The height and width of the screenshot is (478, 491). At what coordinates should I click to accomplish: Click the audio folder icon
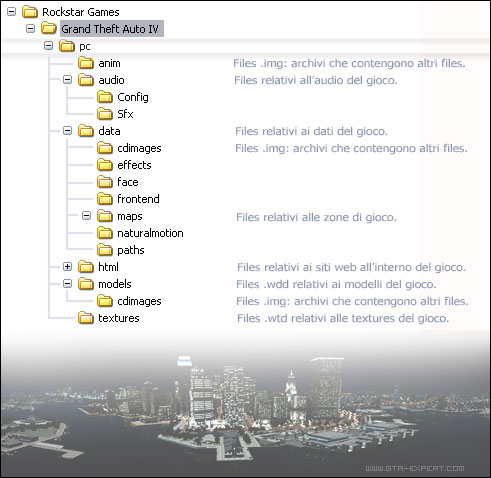point(86,80)
